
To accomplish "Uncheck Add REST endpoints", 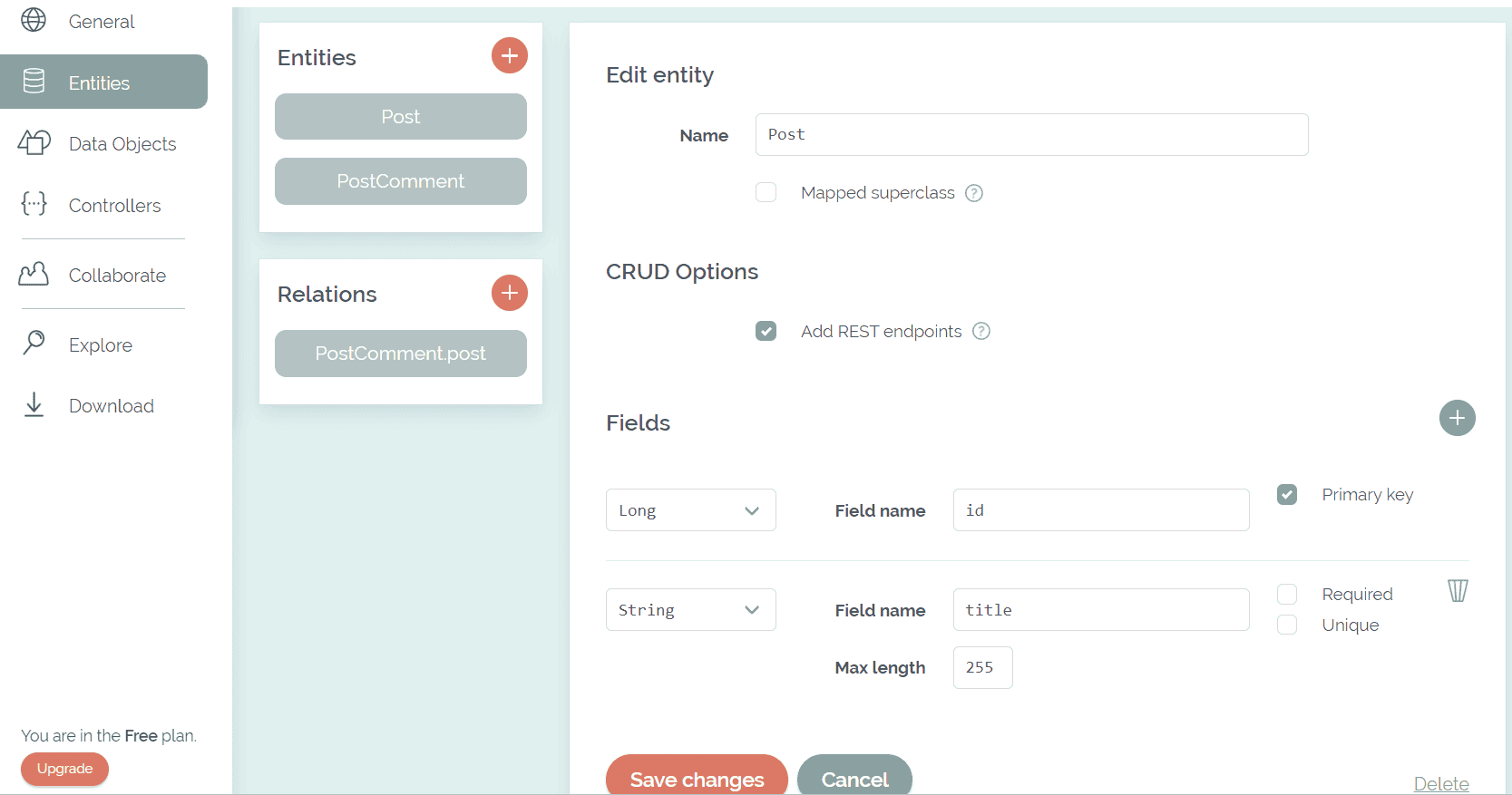I will pos(766,331).
